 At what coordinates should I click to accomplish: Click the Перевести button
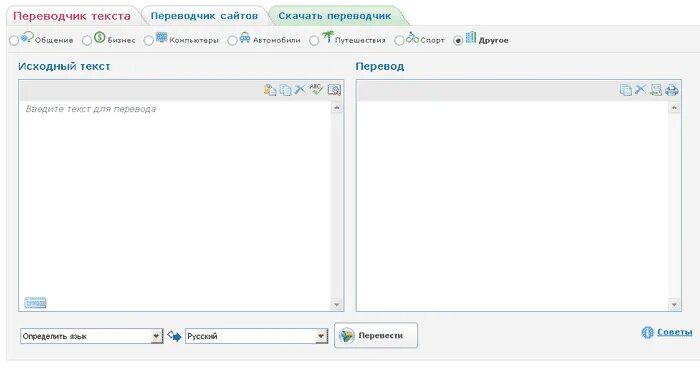[376, 335]
